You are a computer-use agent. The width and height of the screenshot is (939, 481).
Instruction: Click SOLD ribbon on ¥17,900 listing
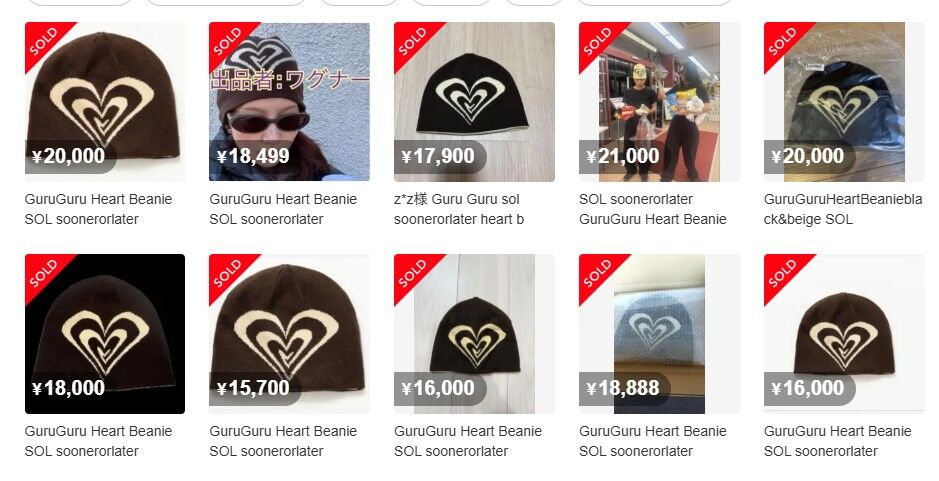[412, 41]
